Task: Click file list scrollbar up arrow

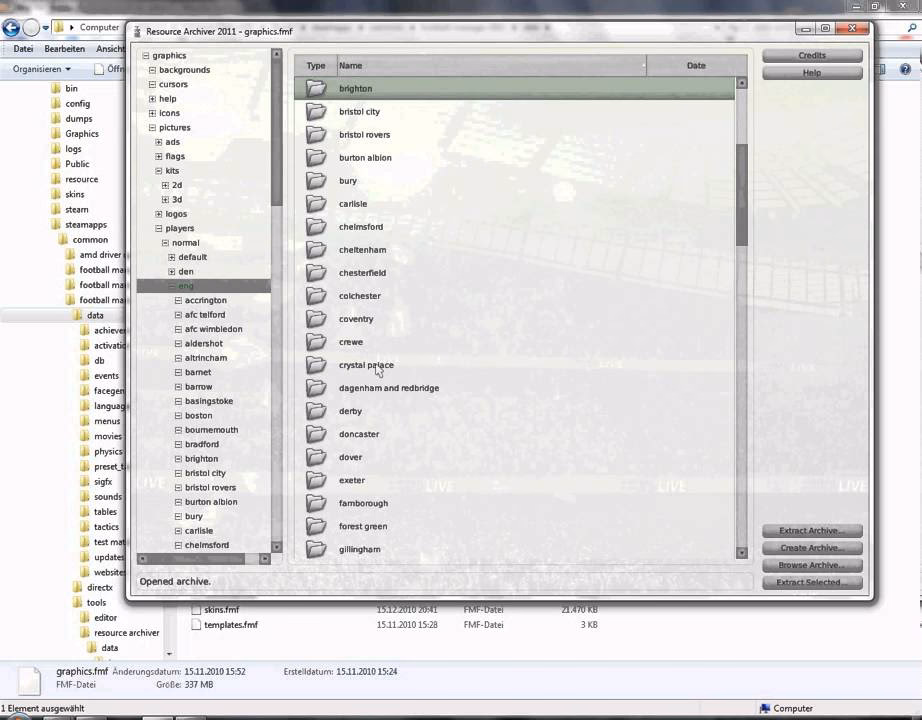Action: click(741, 83)
